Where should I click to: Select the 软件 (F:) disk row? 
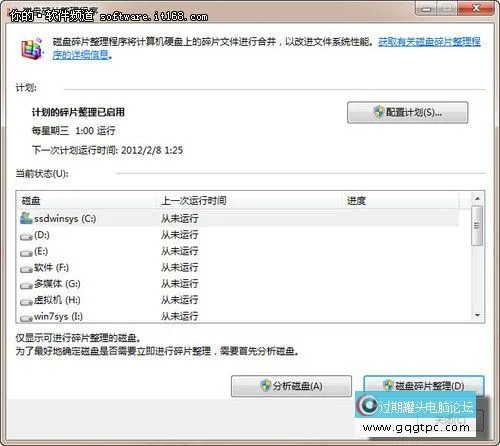239,267
